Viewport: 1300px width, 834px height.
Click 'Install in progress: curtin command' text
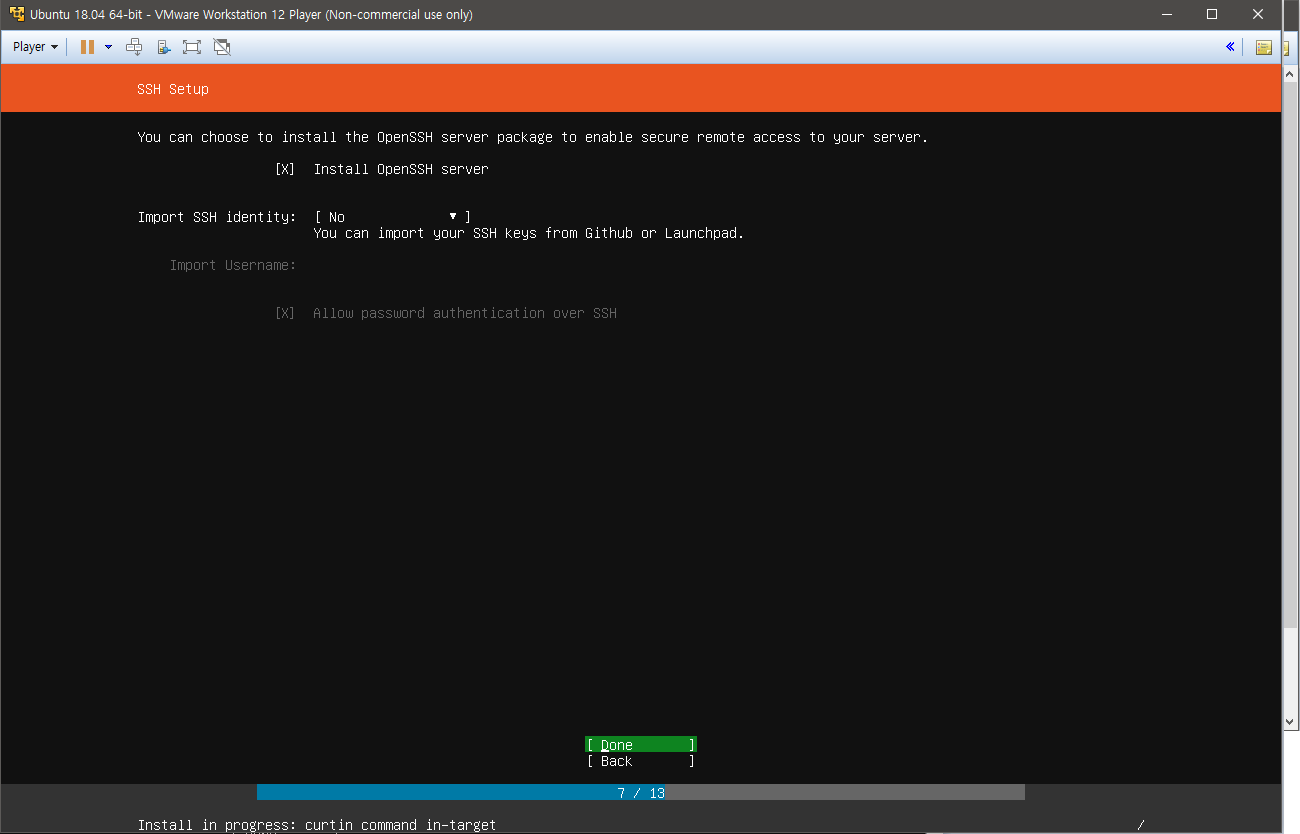point(277,825)
